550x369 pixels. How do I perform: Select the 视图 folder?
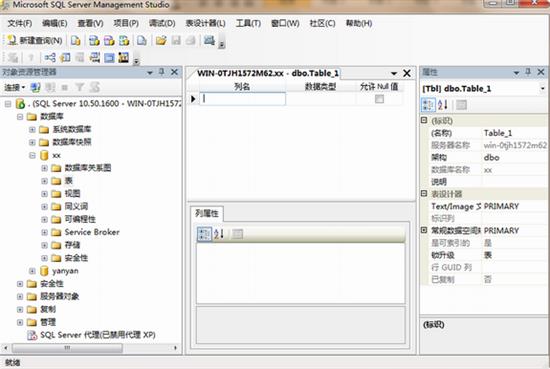click(72, 194)
